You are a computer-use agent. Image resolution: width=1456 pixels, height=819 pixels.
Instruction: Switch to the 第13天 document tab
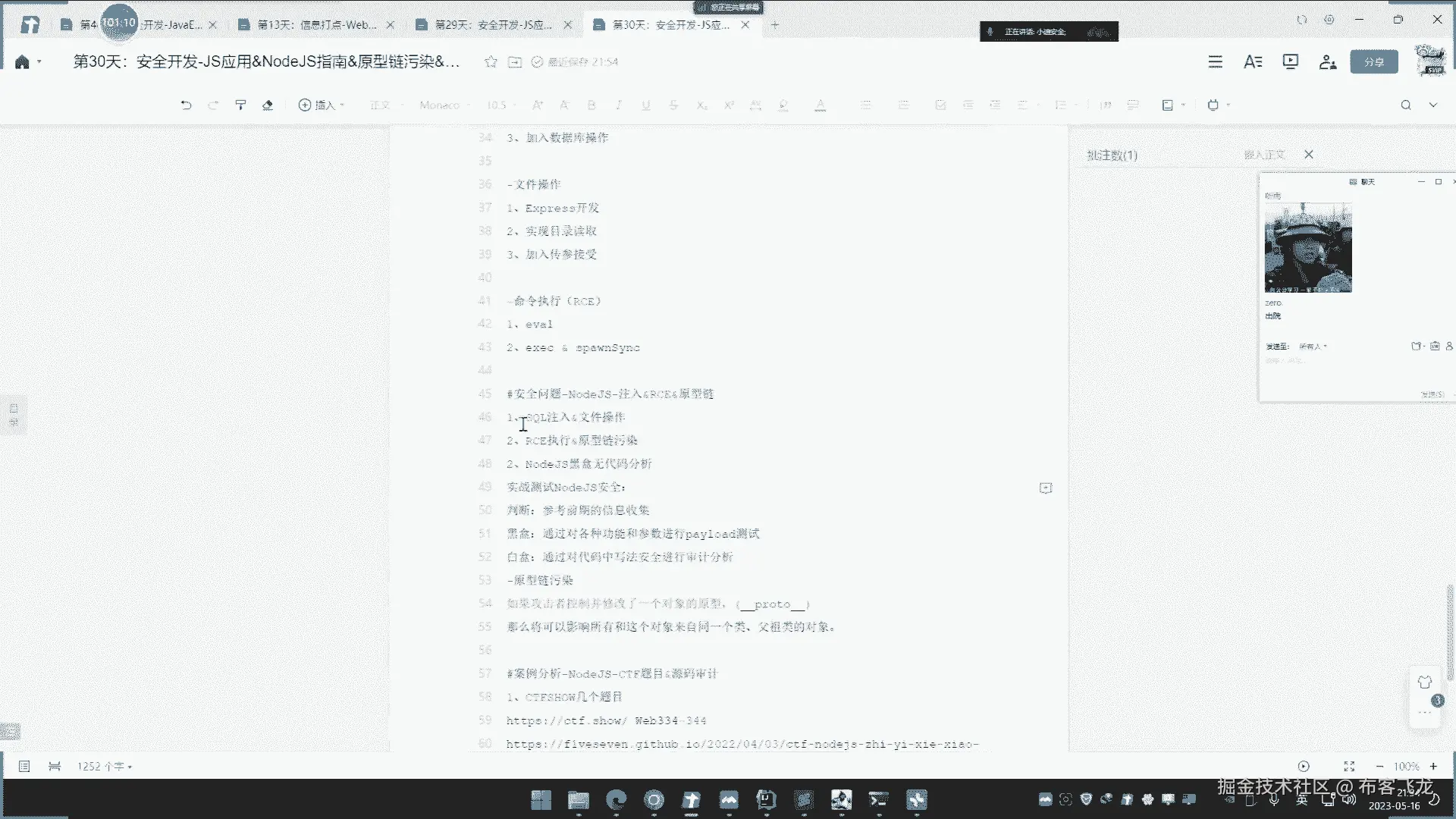316,25
